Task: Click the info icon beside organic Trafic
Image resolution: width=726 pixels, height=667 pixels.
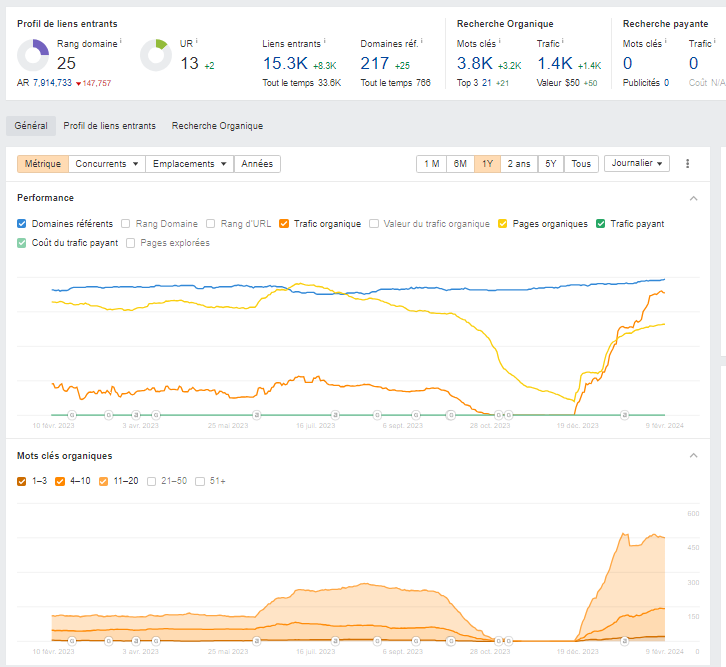Action: click(x=563, y=41)
